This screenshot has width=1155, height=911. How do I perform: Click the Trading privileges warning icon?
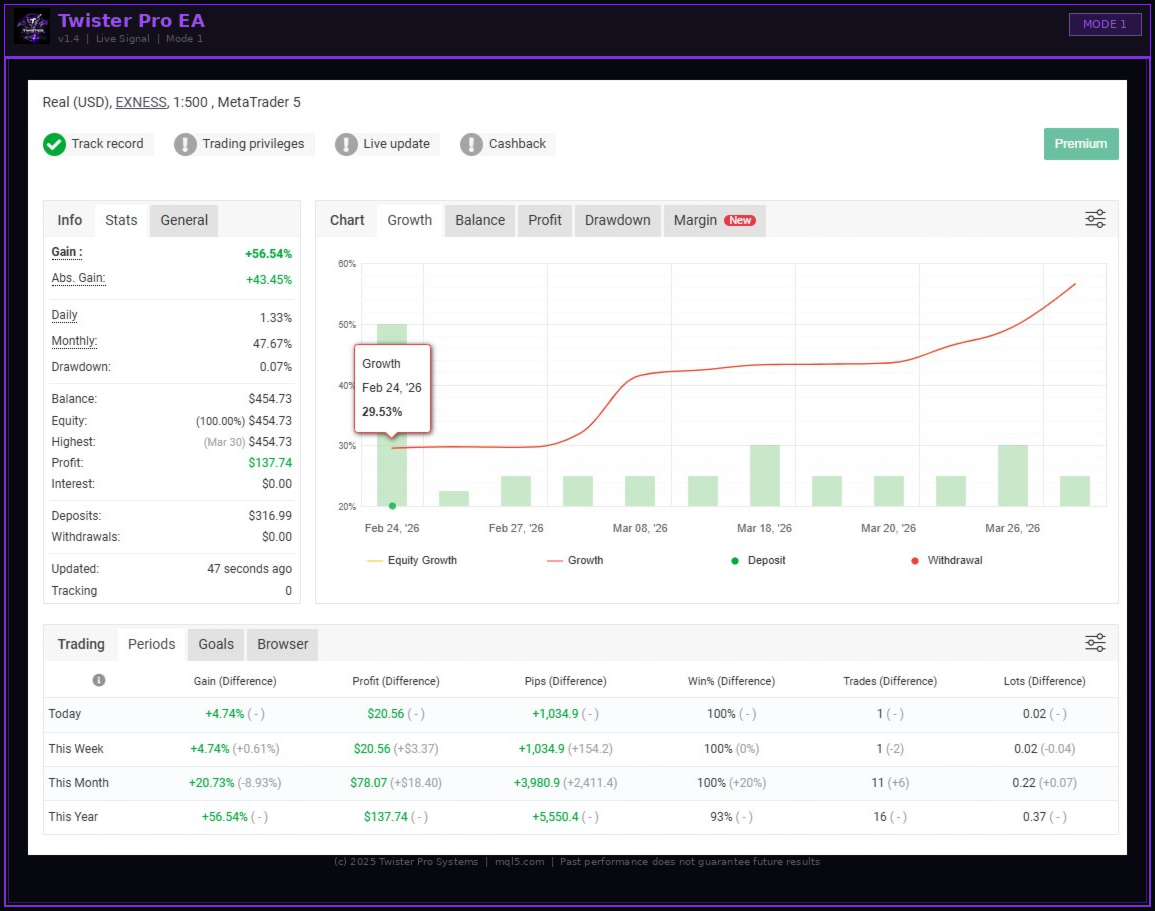click(x=185, y=144)
